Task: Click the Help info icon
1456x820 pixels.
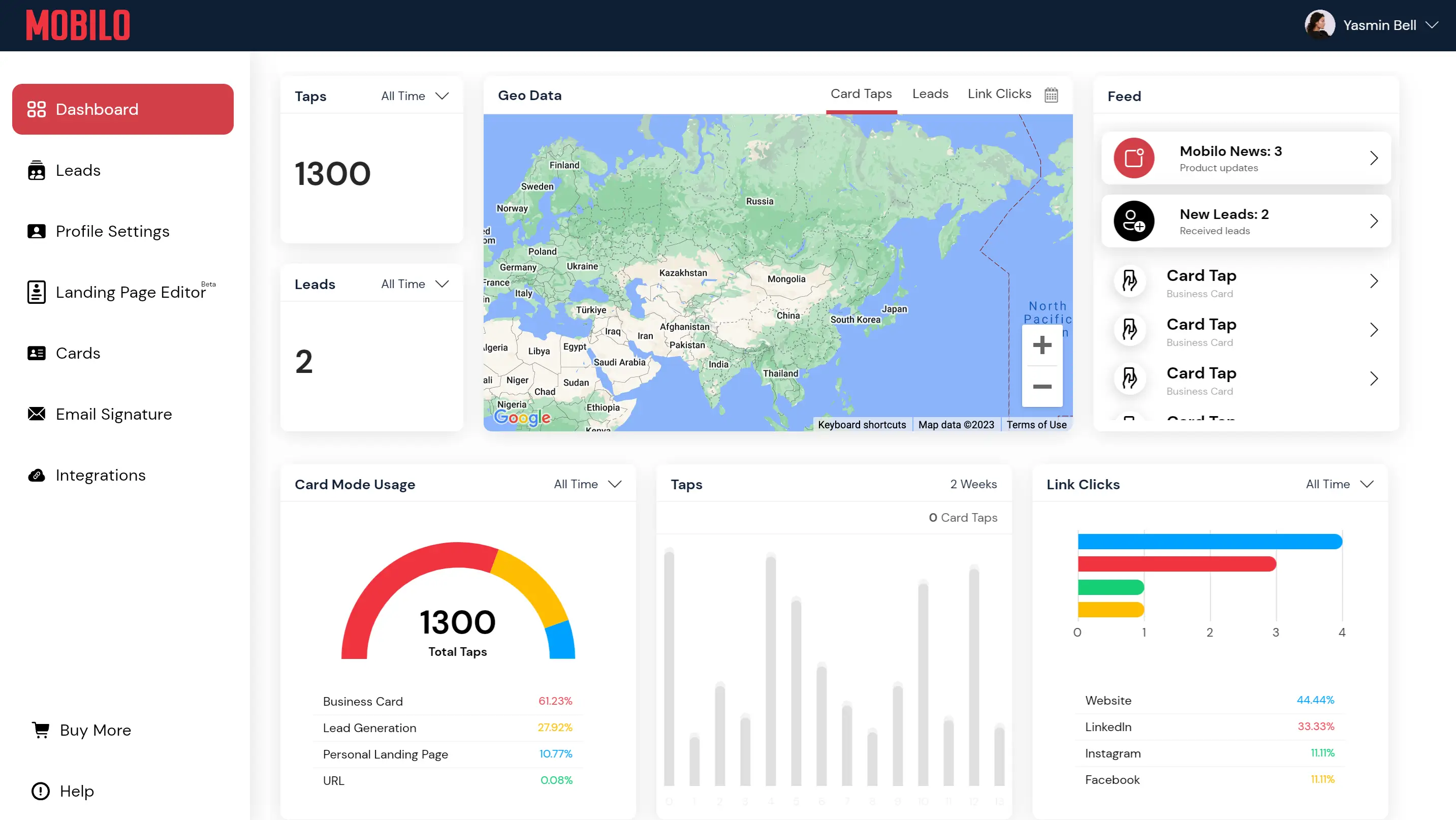Action: (41, 791)
